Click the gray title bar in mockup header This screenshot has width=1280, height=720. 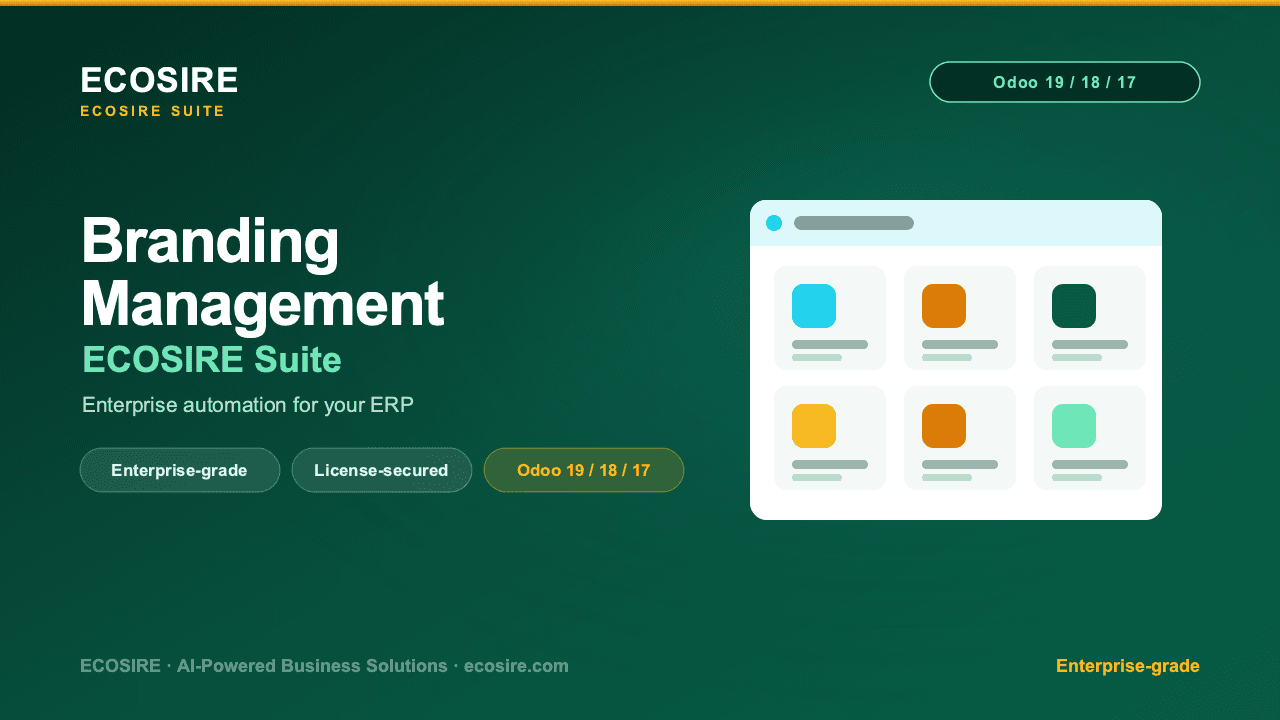pos(854,223)
